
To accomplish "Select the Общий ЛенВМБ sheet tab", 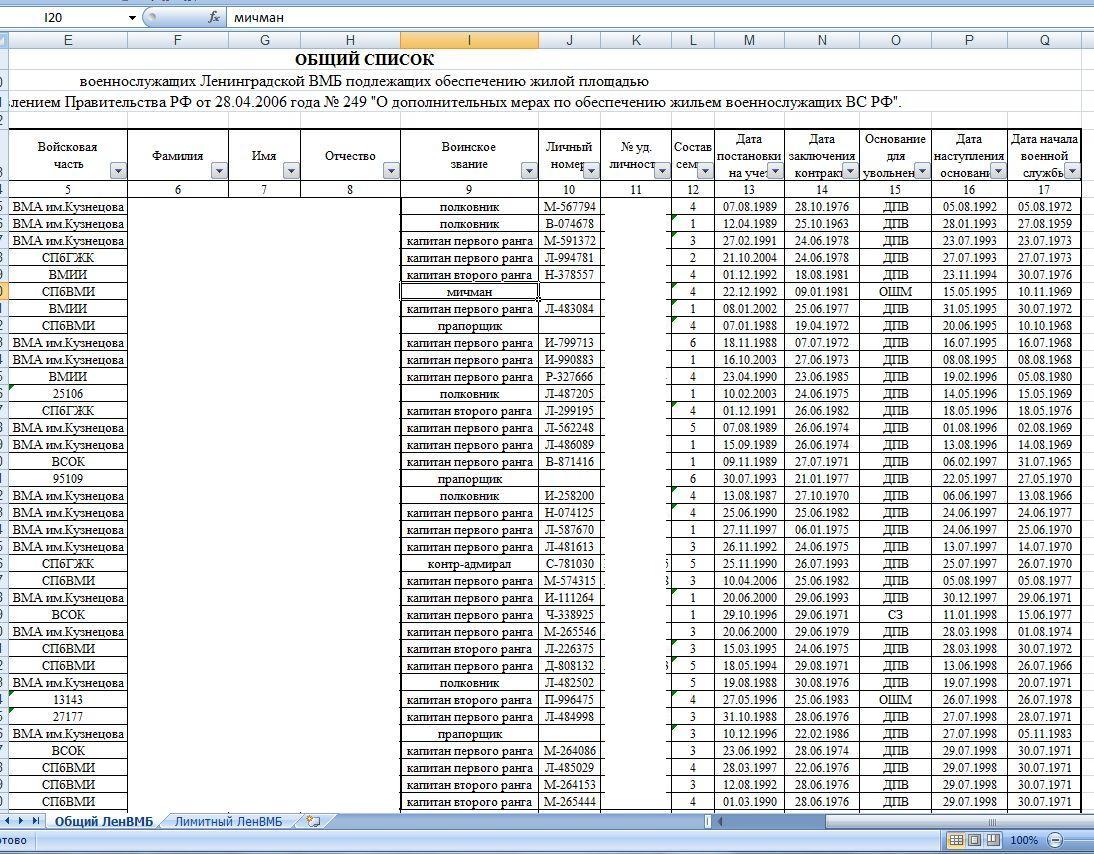I will [103, 821].
